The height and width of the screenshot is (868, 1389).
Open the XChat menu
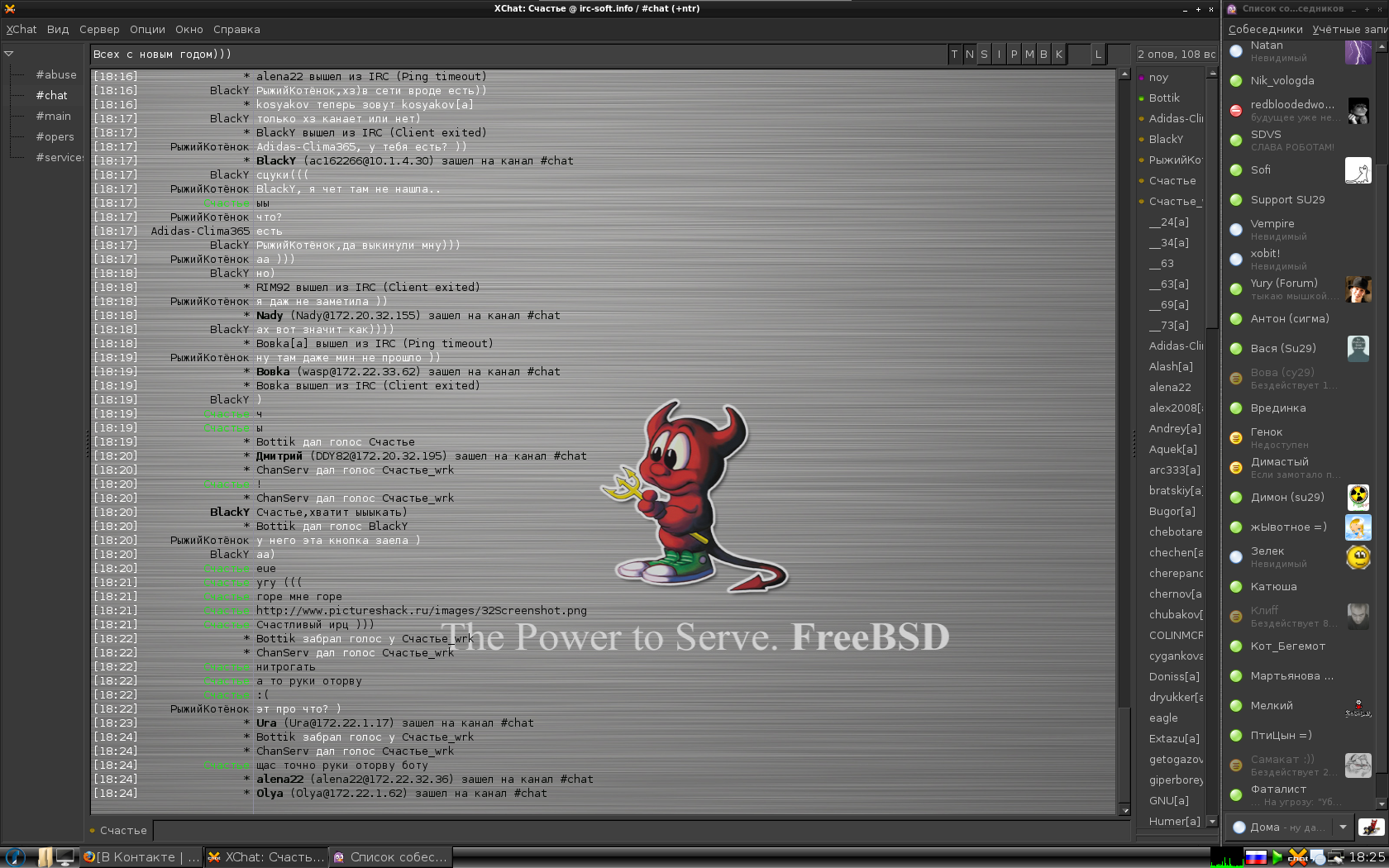(x=21, y=30)
